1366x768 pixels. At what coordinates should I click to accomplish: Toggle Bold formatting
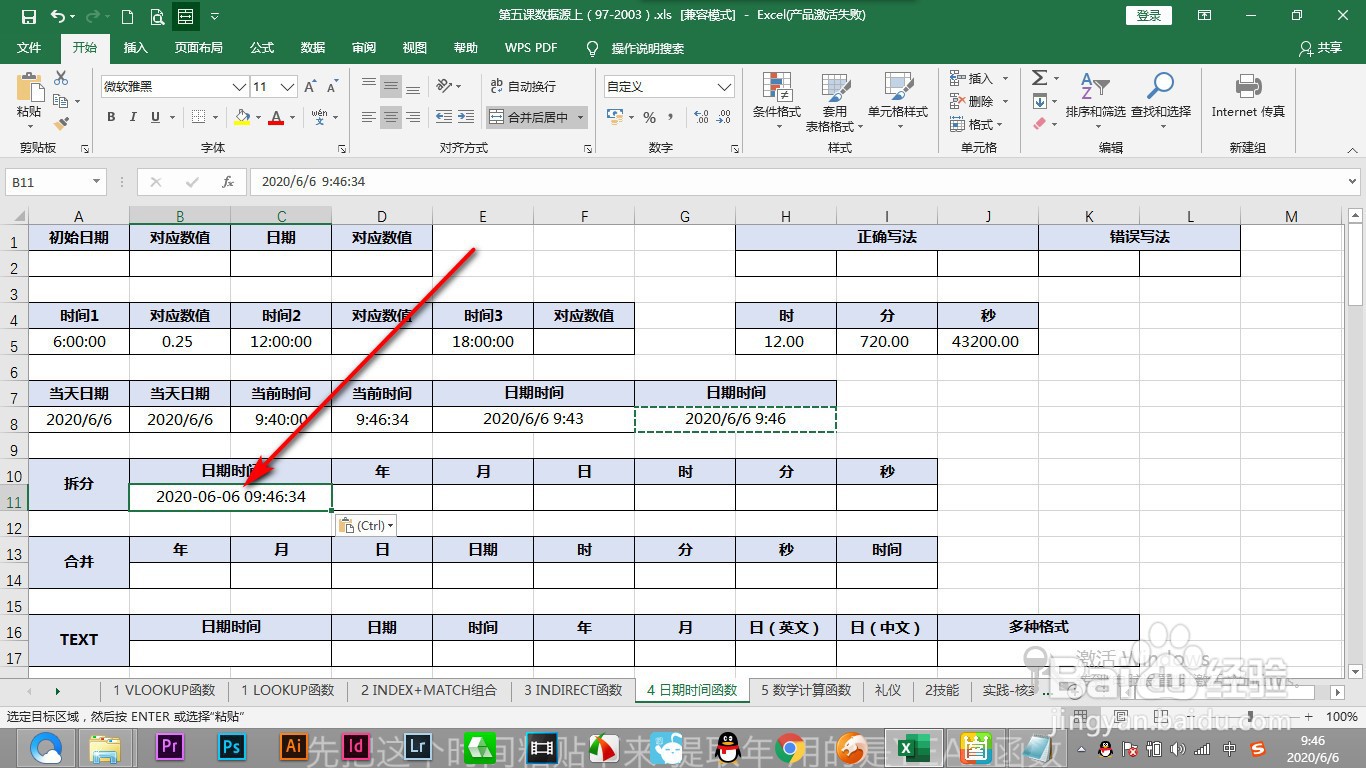111,117
